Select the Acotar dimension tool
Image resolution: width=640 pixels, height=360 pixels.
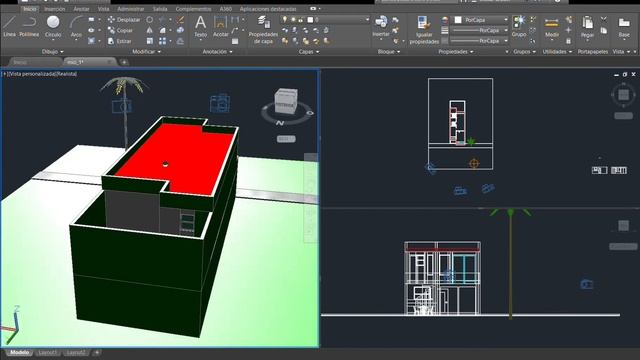coord(220,27)
